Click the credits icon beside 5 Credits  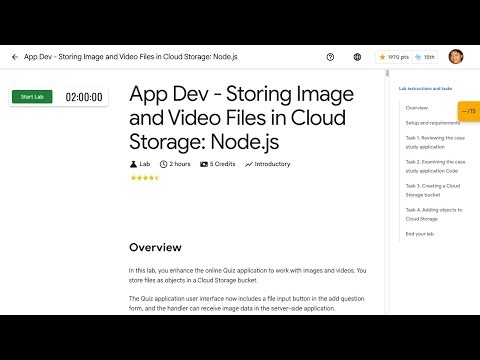coord(204,164)
